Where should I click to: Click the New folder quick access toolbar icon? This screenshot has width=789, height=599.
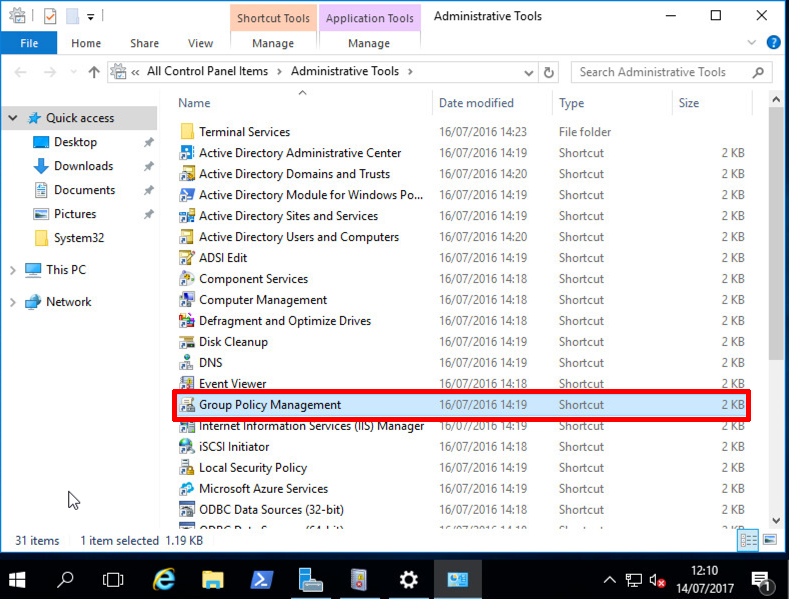tap(72, 17)
